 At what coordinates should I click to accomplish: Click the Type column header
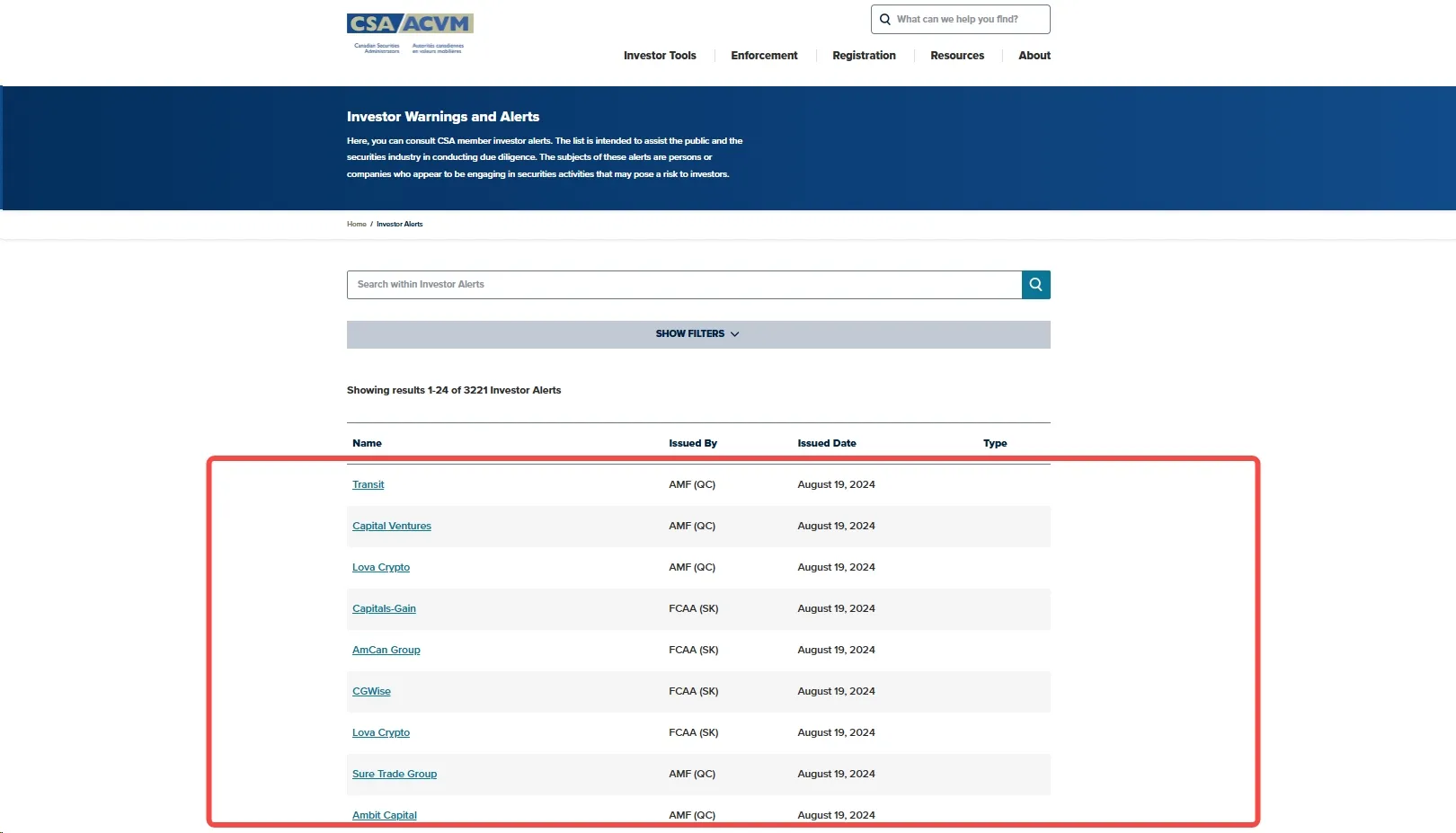coord(995,443)
